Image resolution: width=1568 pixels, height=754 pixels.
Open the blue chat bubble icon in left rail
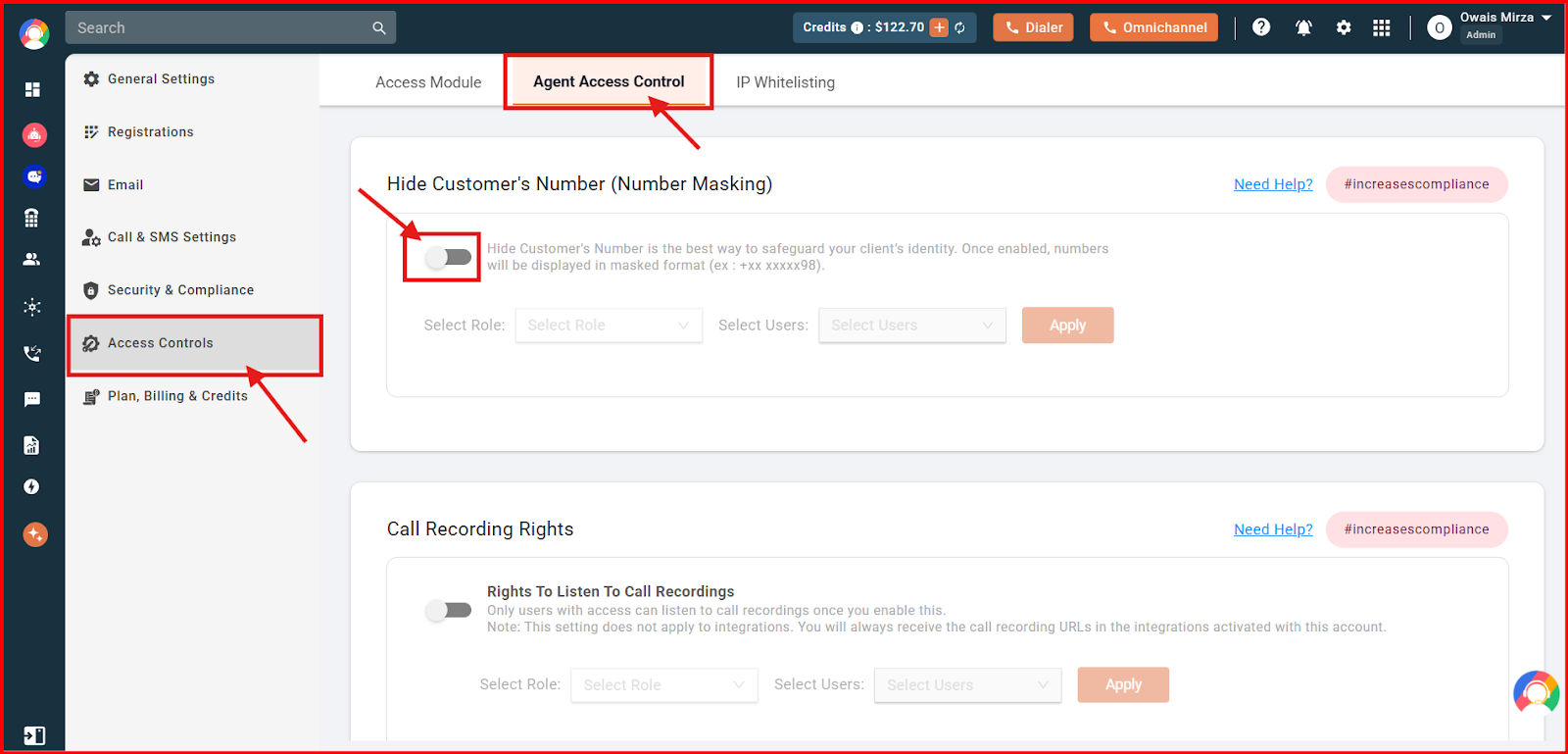(x=34, y=176)
